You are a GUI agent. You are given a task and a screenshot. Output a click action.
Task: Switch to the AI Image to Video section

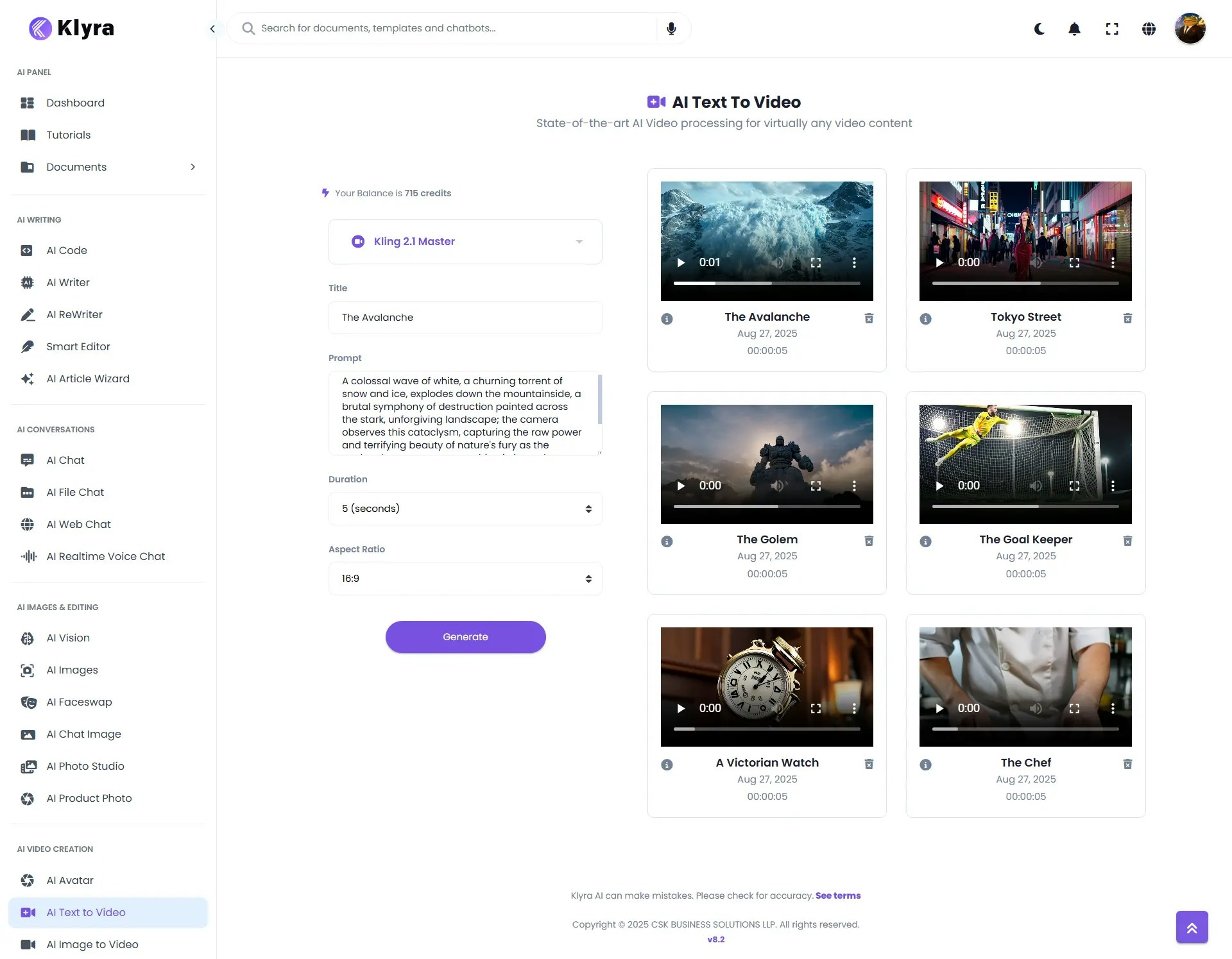(x=92, y=944)
